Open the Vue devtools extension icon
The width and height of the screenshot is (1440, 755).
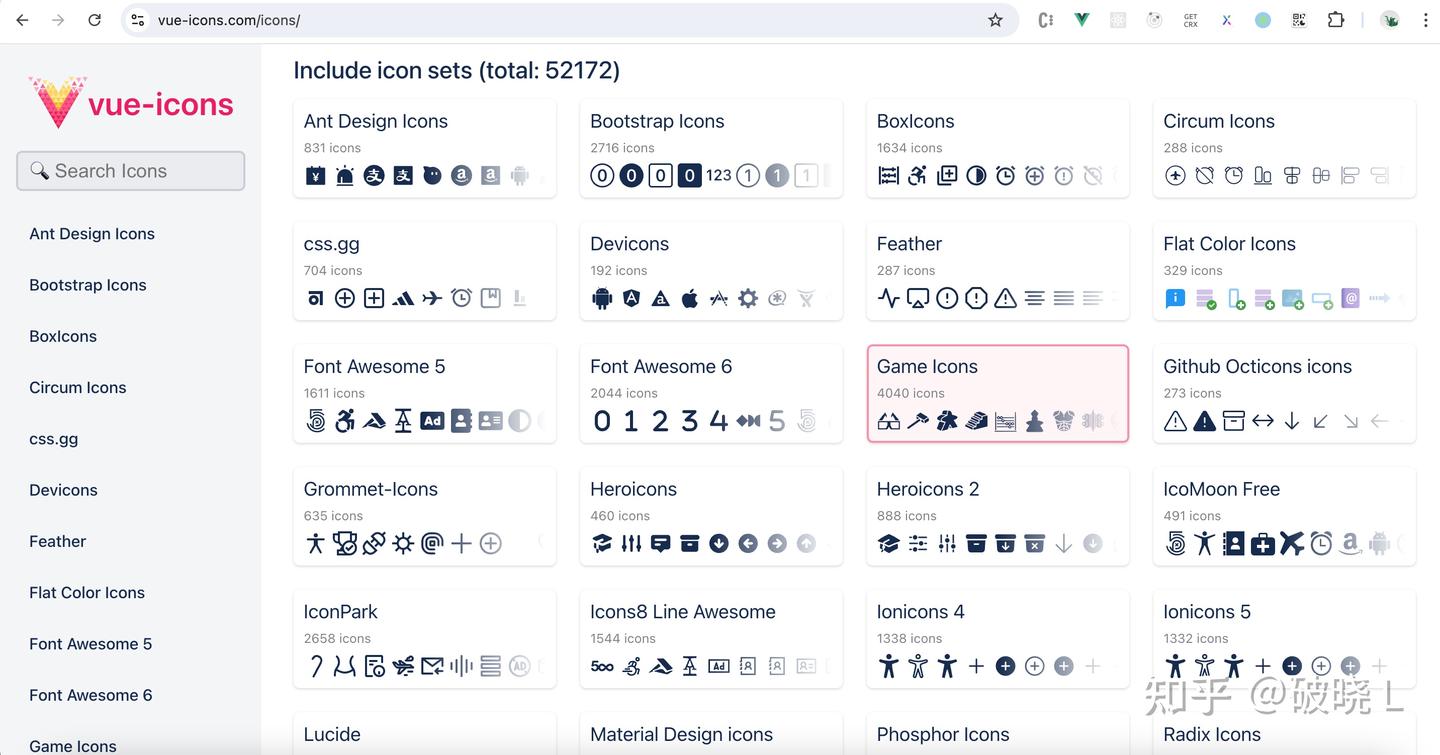[x=1081, y=20]
